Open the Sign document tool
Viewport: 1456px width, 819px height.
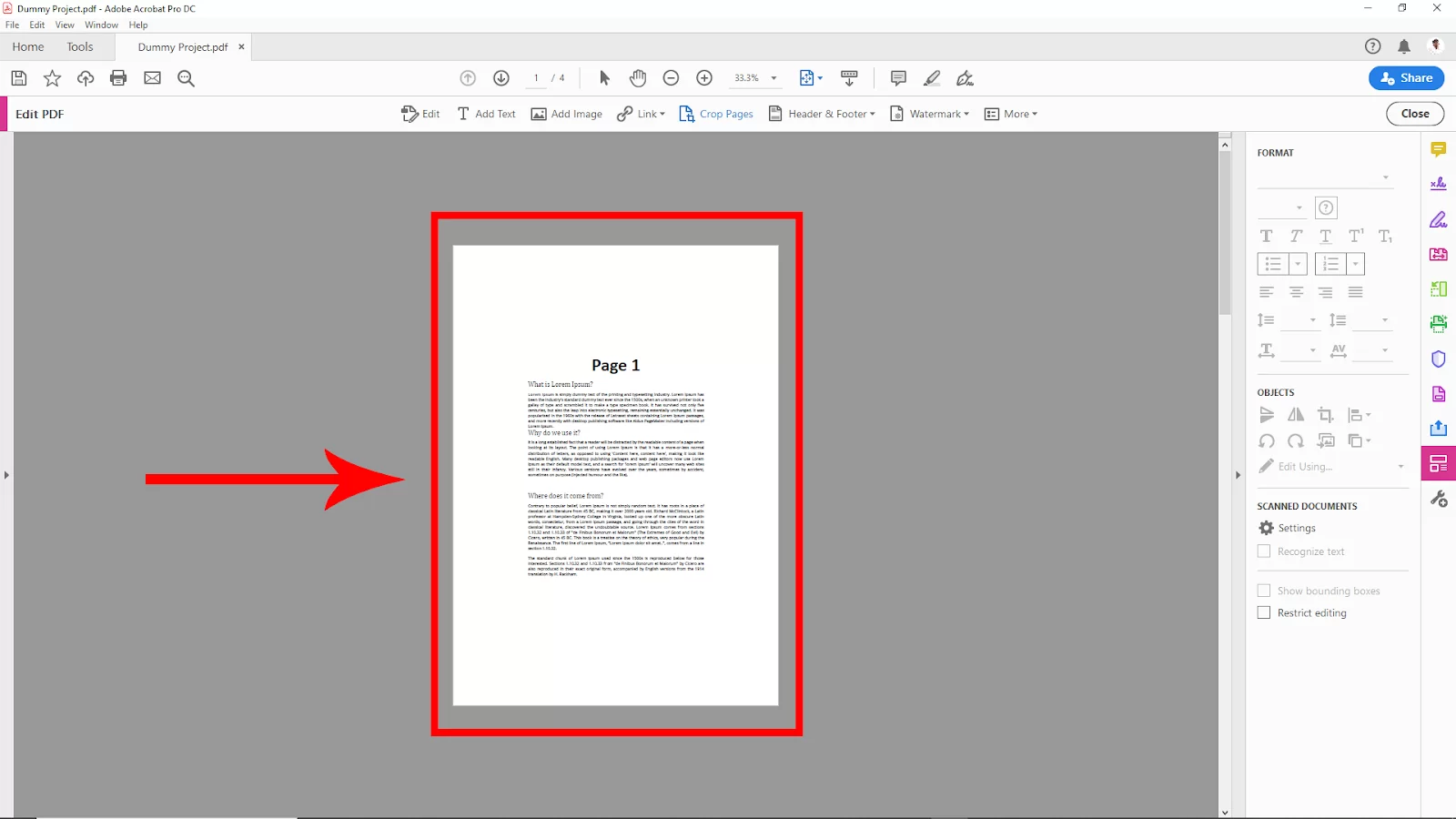coord(965,78)
